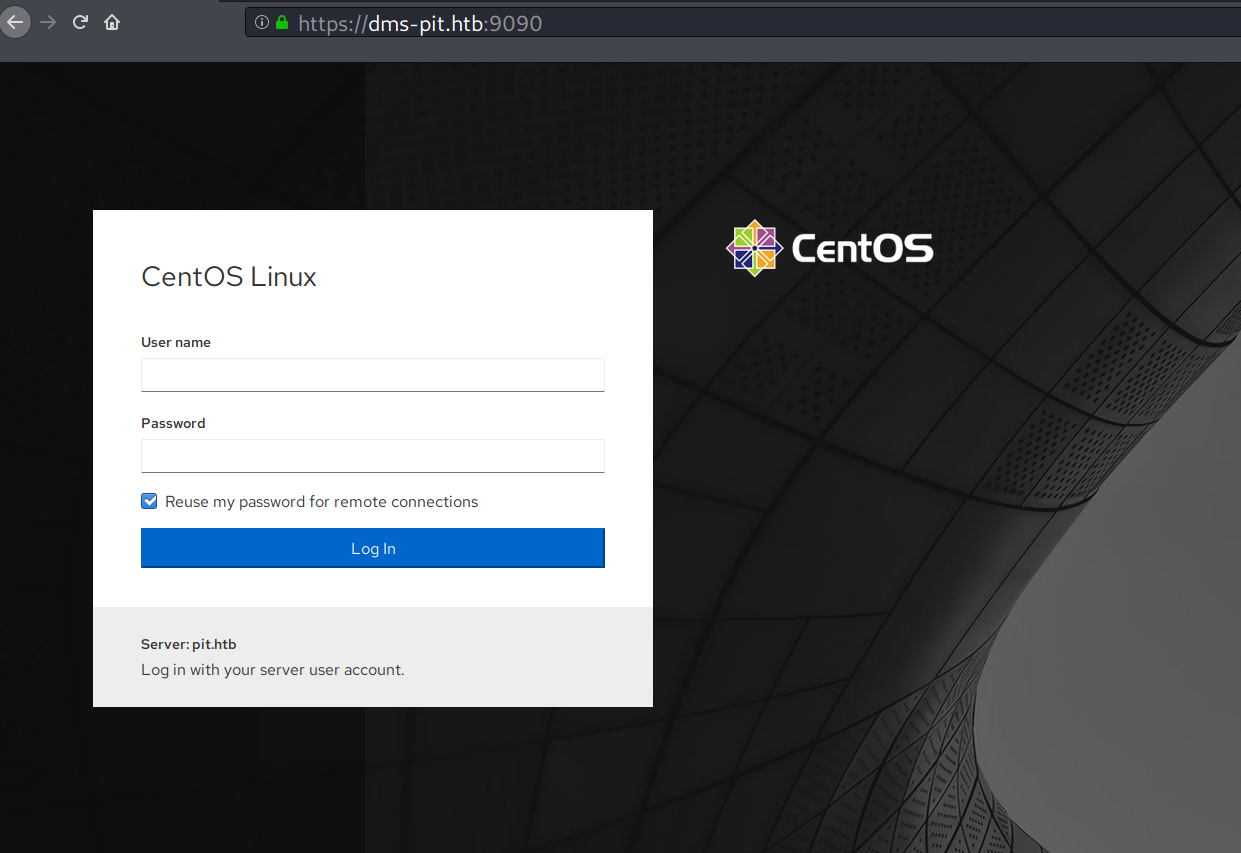Uncheck the reuse my password checkbox

click(149, 501)
